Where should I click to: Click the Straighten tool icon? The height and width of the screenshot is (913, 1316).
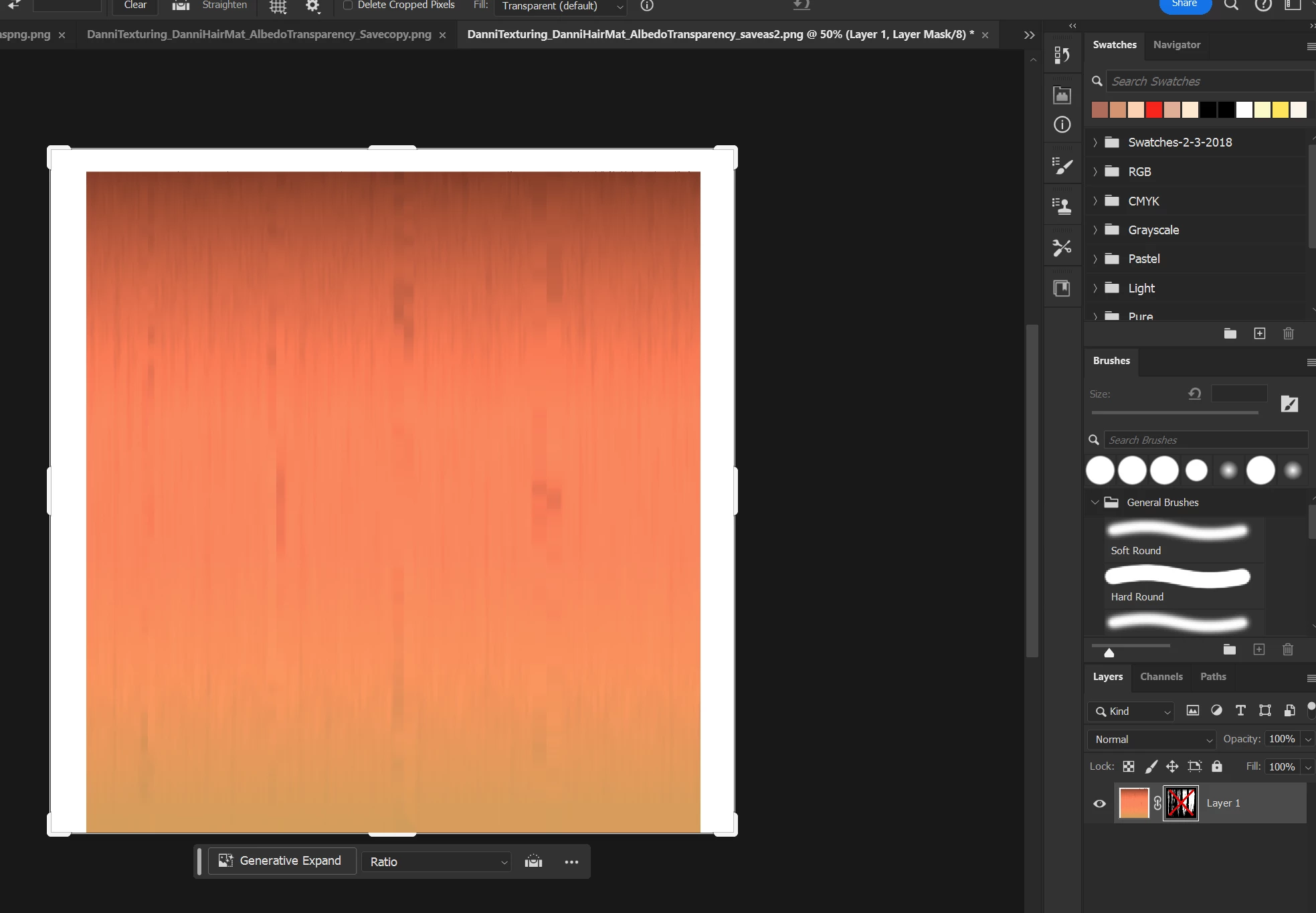pyautogui.click(x=181, y=5)
